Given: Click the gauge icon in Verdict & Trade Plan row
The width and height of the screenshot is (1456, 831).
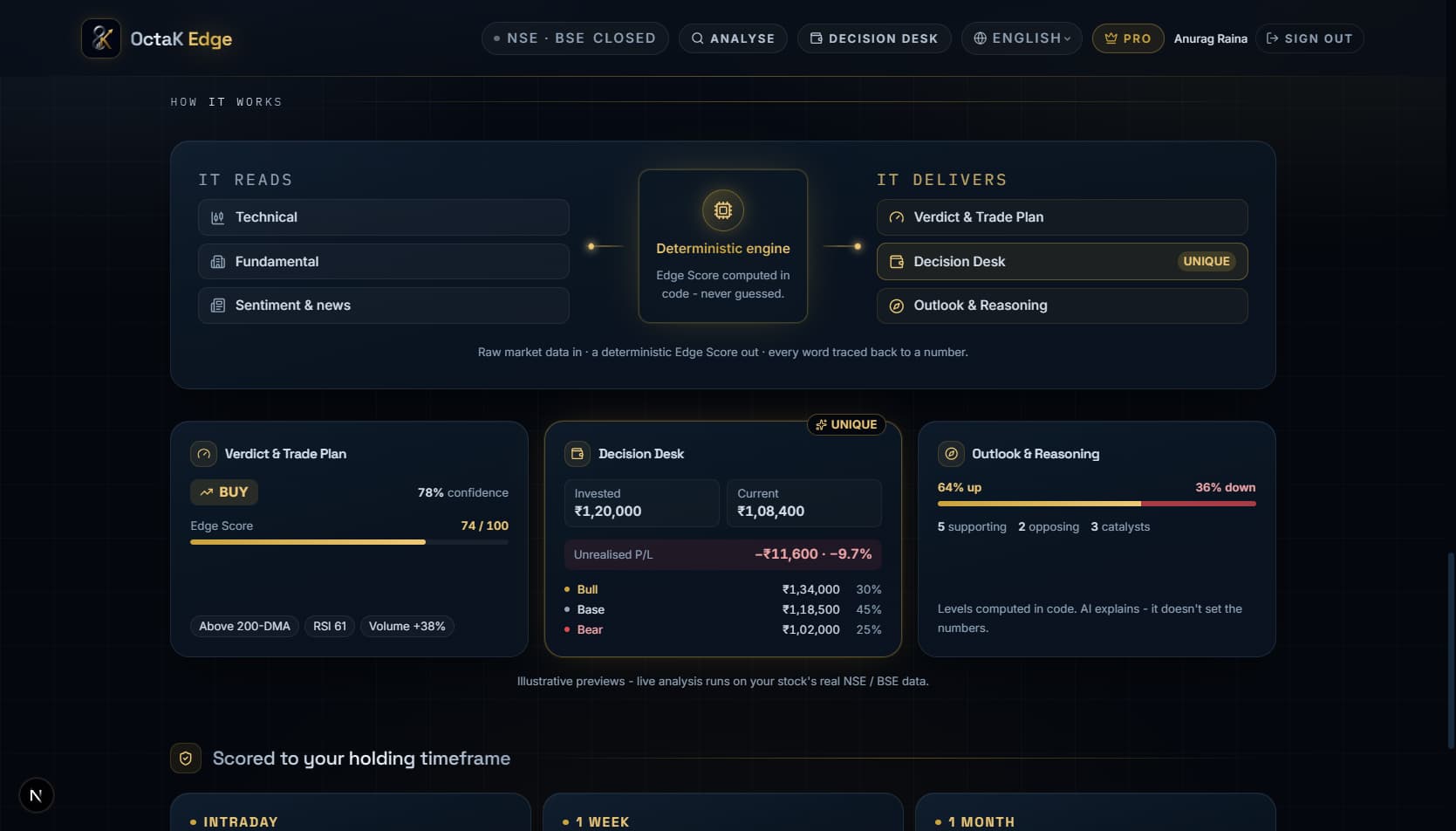Looking at the screenshot, I should 896,217.
